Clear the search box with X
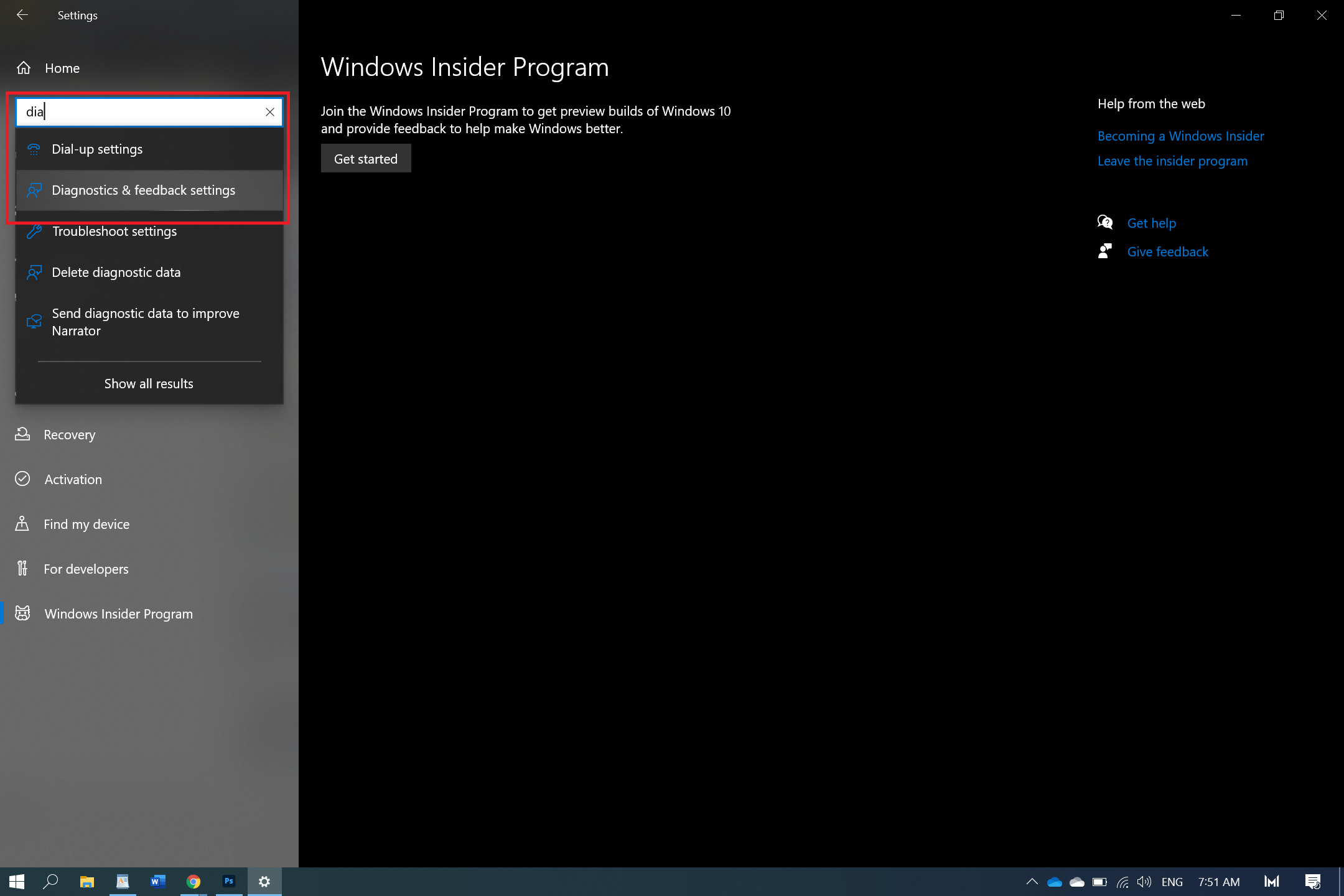The width and height of the screenshot is (1344, 896). (270, 112)
